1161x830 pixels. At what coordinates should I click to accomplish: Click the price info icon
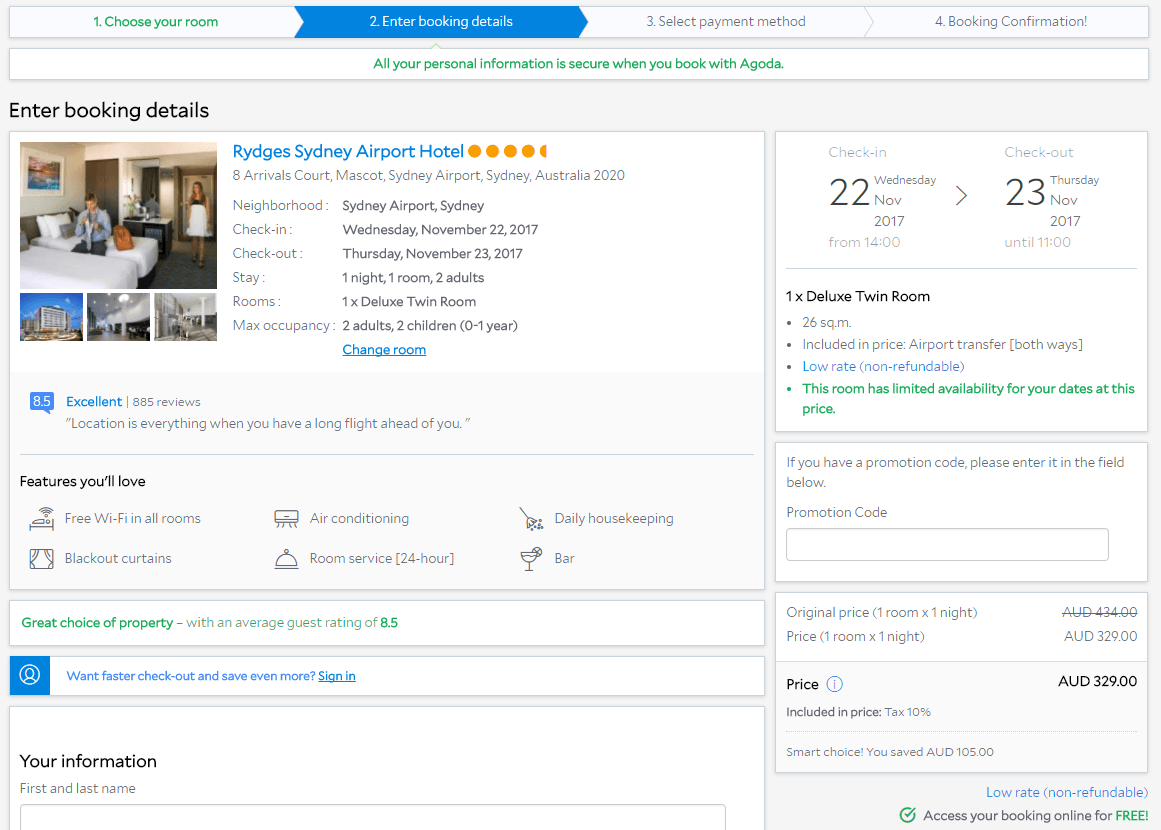coord(835,684)
